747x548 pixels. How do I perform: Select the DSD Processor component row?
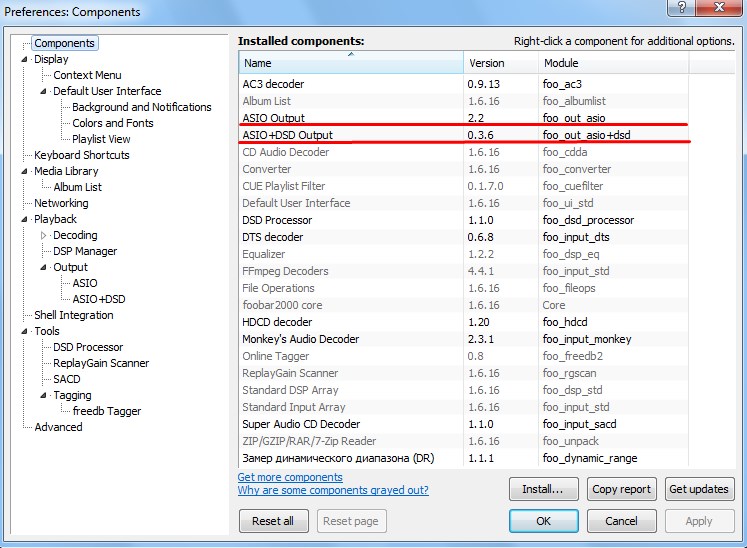[464, 220]
